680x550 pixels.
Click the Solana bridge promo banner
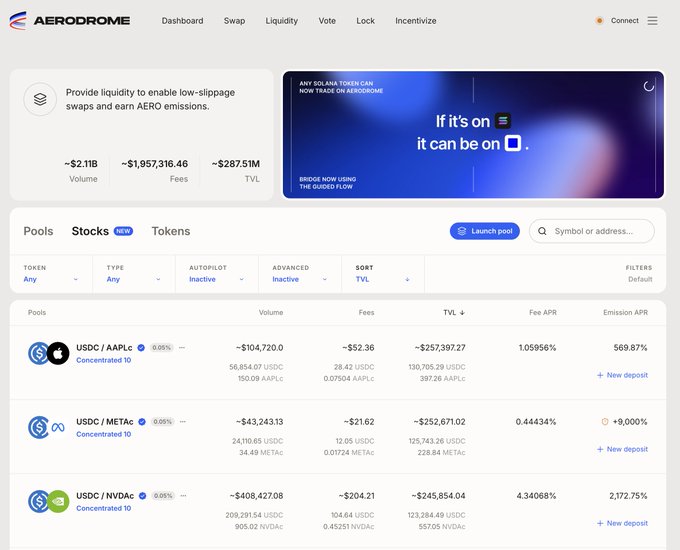pyautogui.click(x=473, y=134)
